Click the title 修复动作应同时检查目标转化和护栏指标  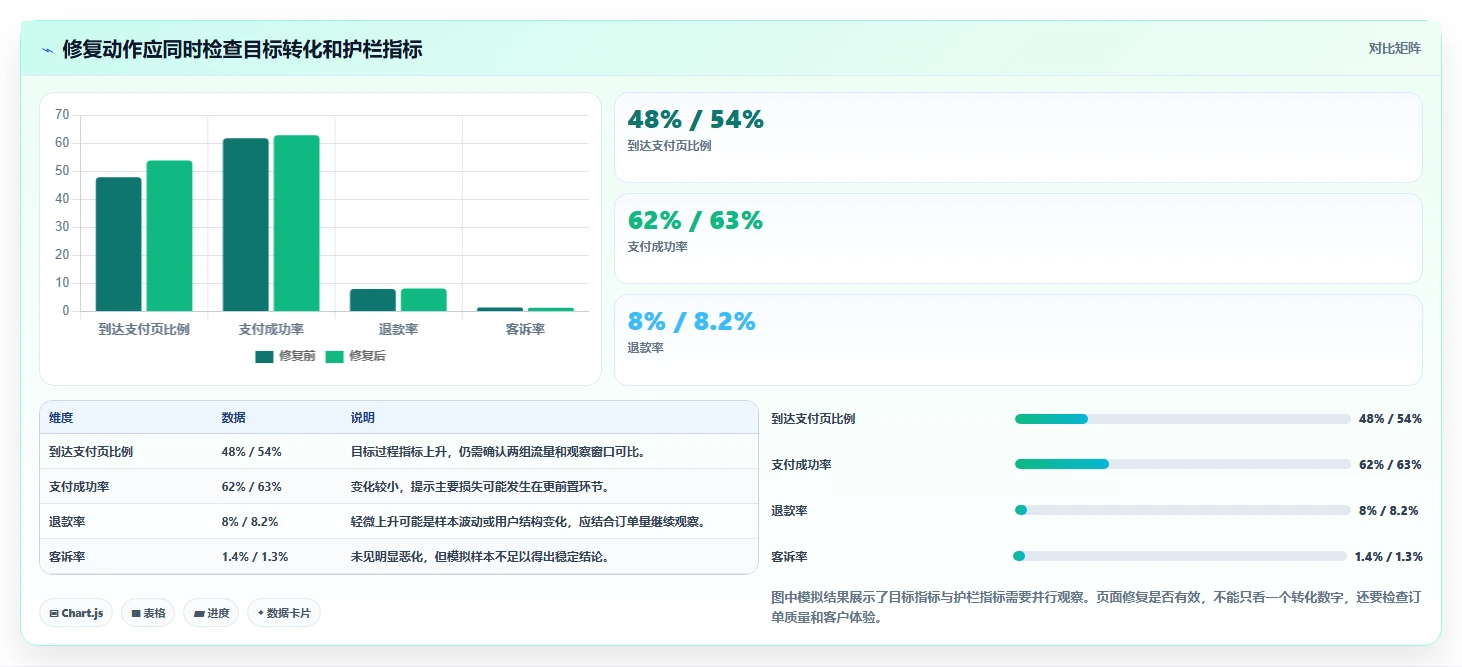[242, 49]
